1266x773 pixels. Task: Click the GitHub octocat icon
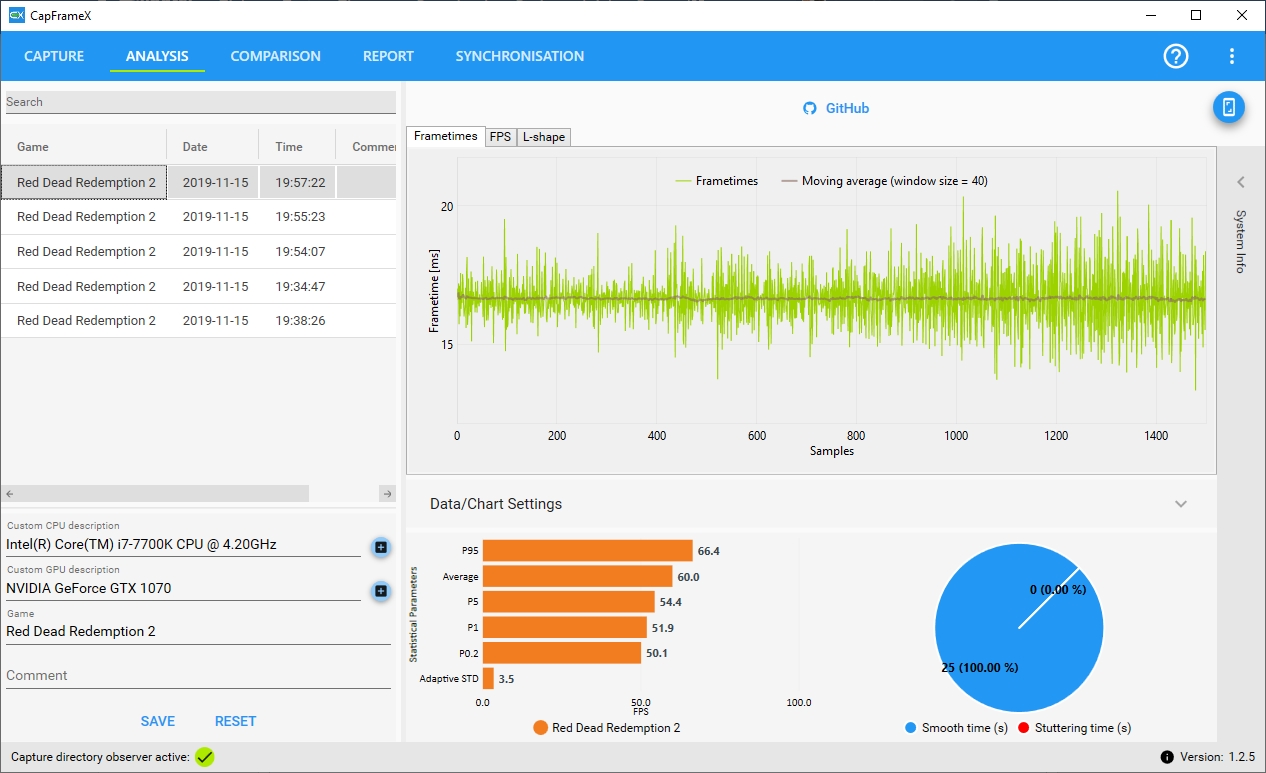coord(810,108)
